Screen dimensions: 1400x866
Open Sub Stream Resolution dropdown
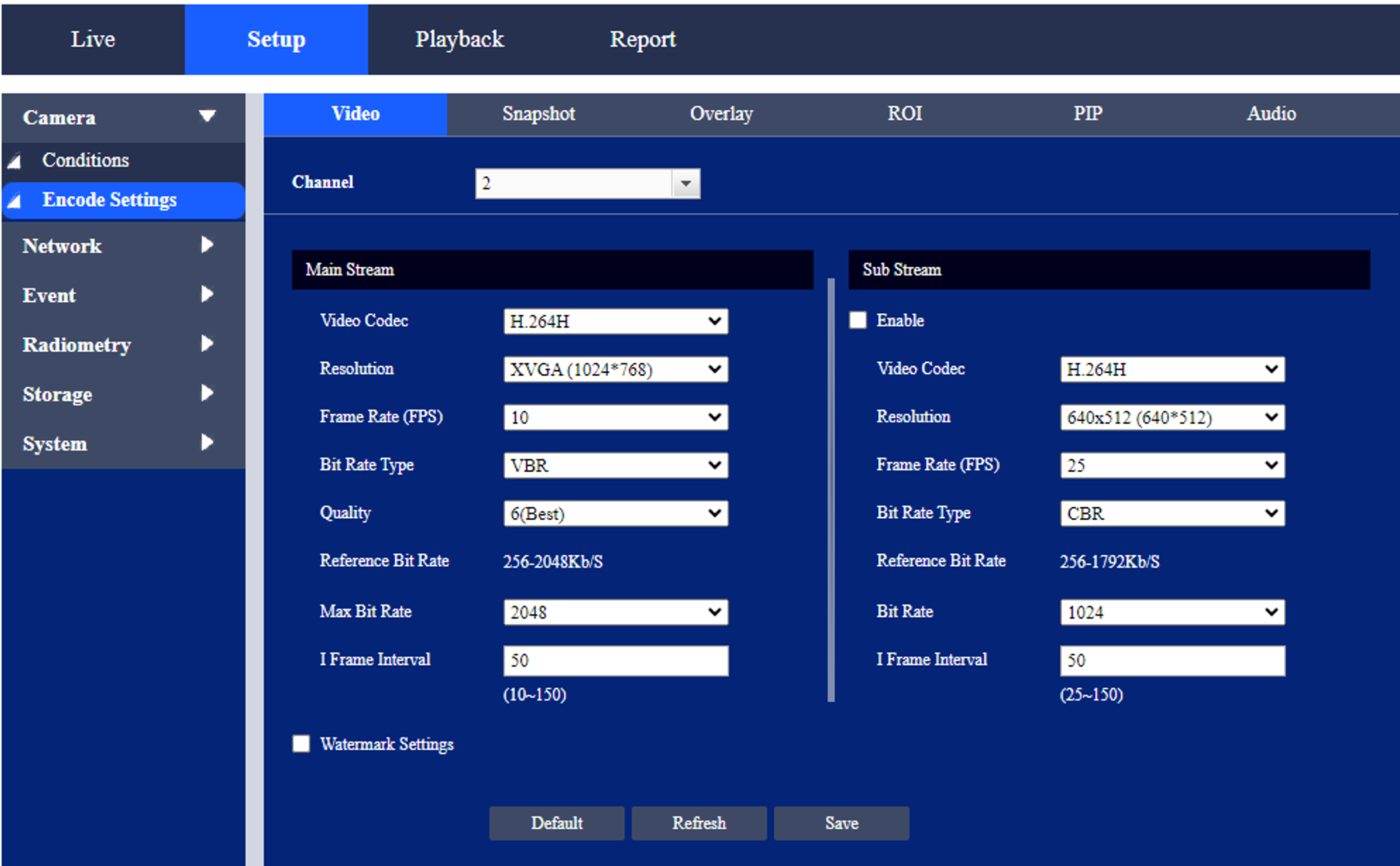click(x=1171, y=418)
